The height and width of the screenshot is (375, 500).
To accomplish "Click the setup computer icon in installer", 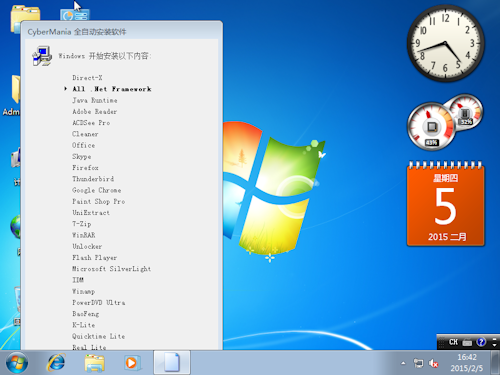I will point(42,56).
